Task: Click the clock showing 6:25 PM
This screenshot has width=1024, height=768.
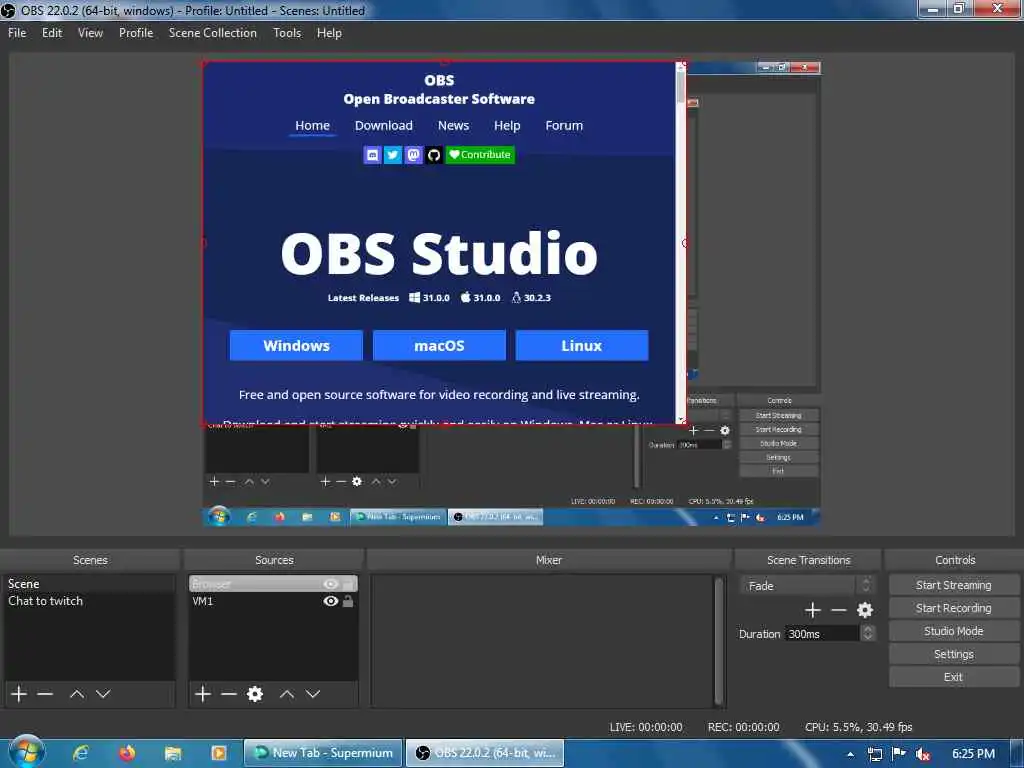Action: point(973,754)
